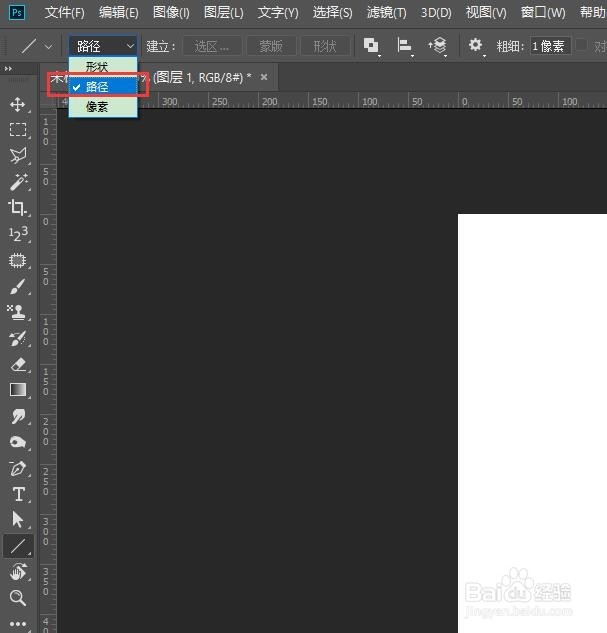Edit the 粗细 1 像素 field
Viewport: 607px width, 633px height.
tap(550, 46)
